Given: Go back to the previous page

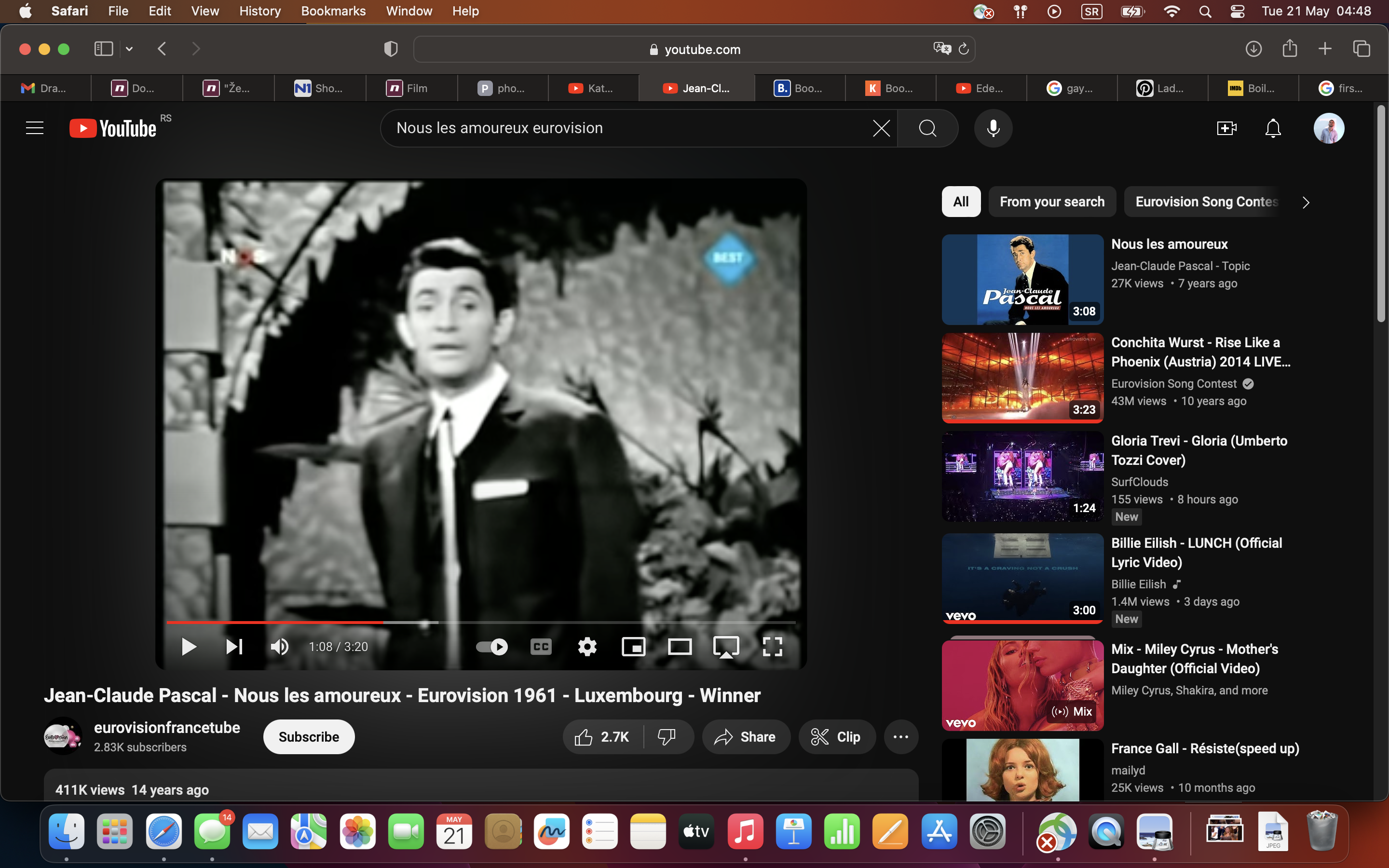Looking at the screenshot, I should point(162,49).
